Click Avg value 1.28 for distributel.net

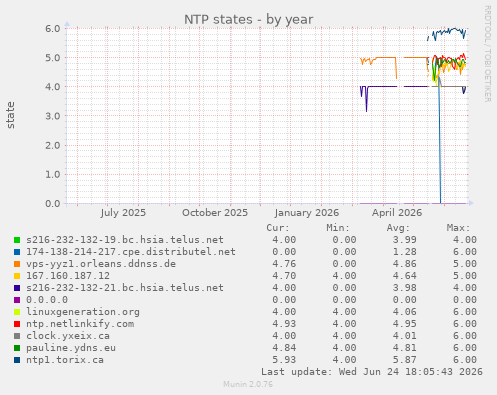point(404,252)
